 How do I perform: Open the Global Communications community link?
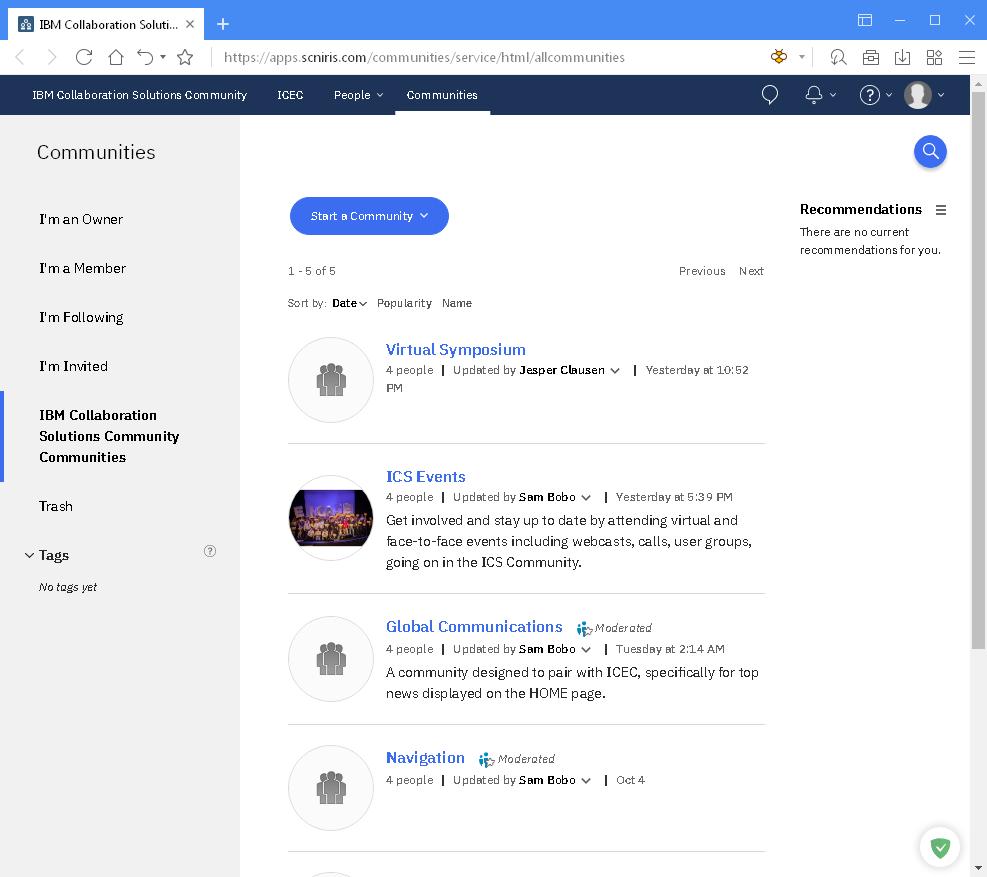474,626
